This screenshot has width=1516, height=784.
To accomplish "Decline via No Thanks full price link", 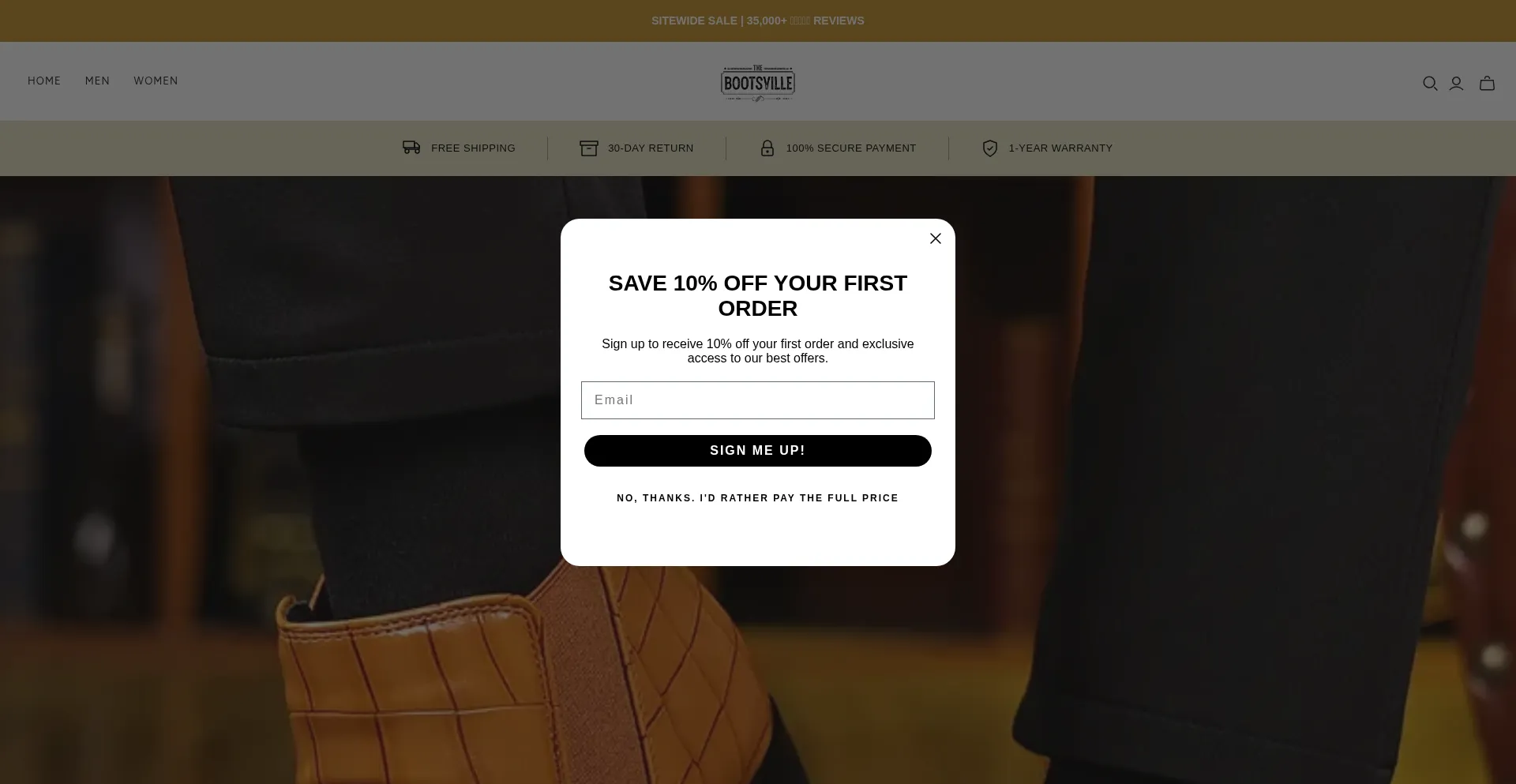I will pos(758,498).
